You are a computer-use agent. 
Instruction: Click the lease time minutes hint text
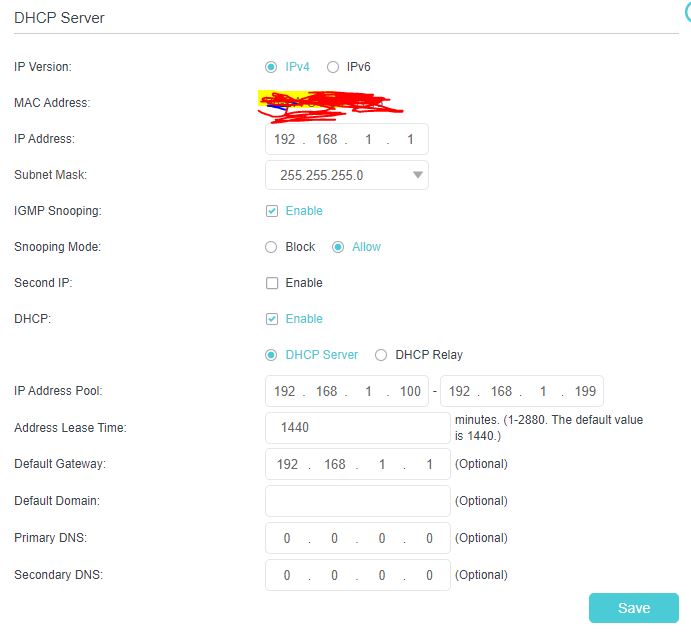click(549, 428)
